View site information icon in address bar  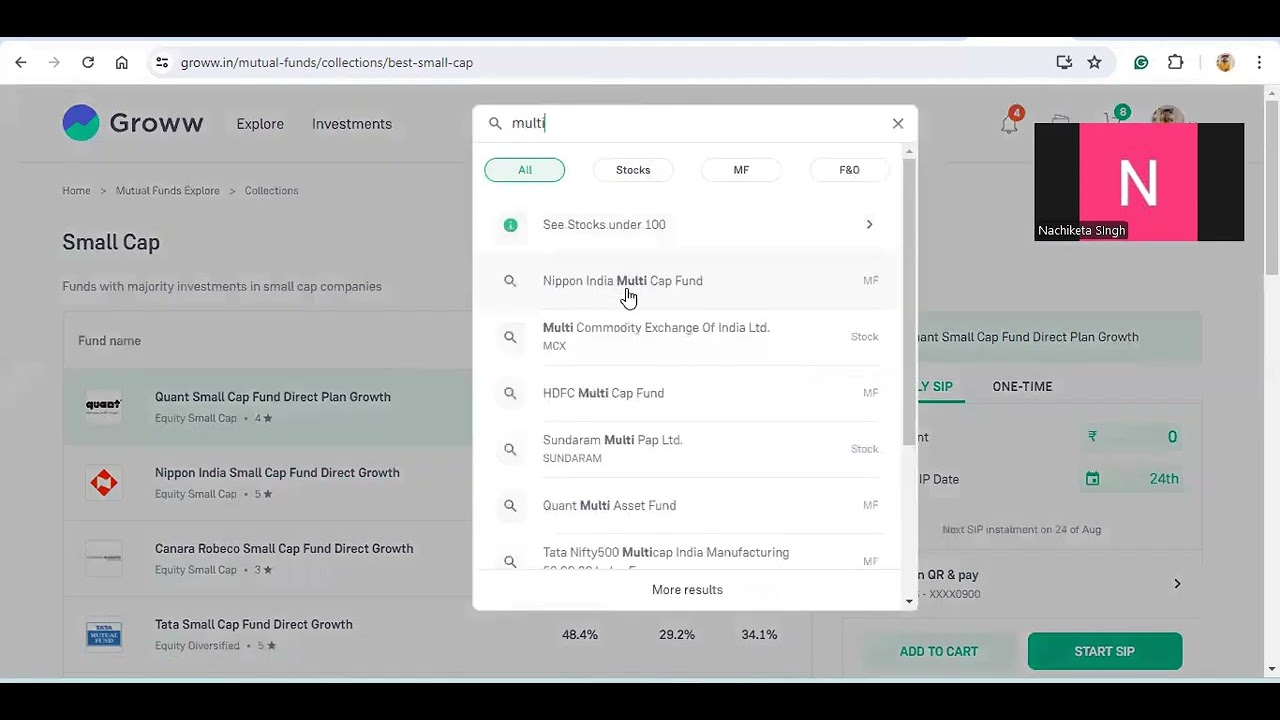pyautogui.click(x=162, y=62)
